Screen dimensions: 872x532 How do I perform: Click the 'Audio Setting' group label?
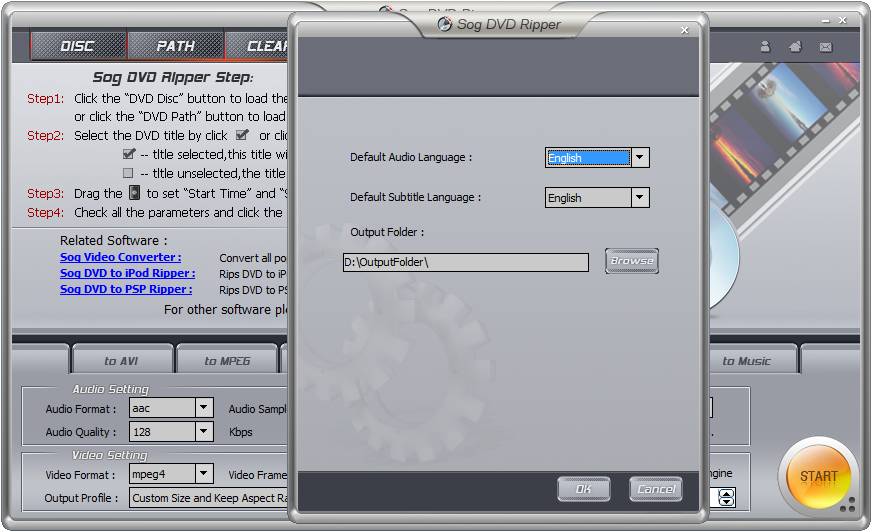pos(111,389)
